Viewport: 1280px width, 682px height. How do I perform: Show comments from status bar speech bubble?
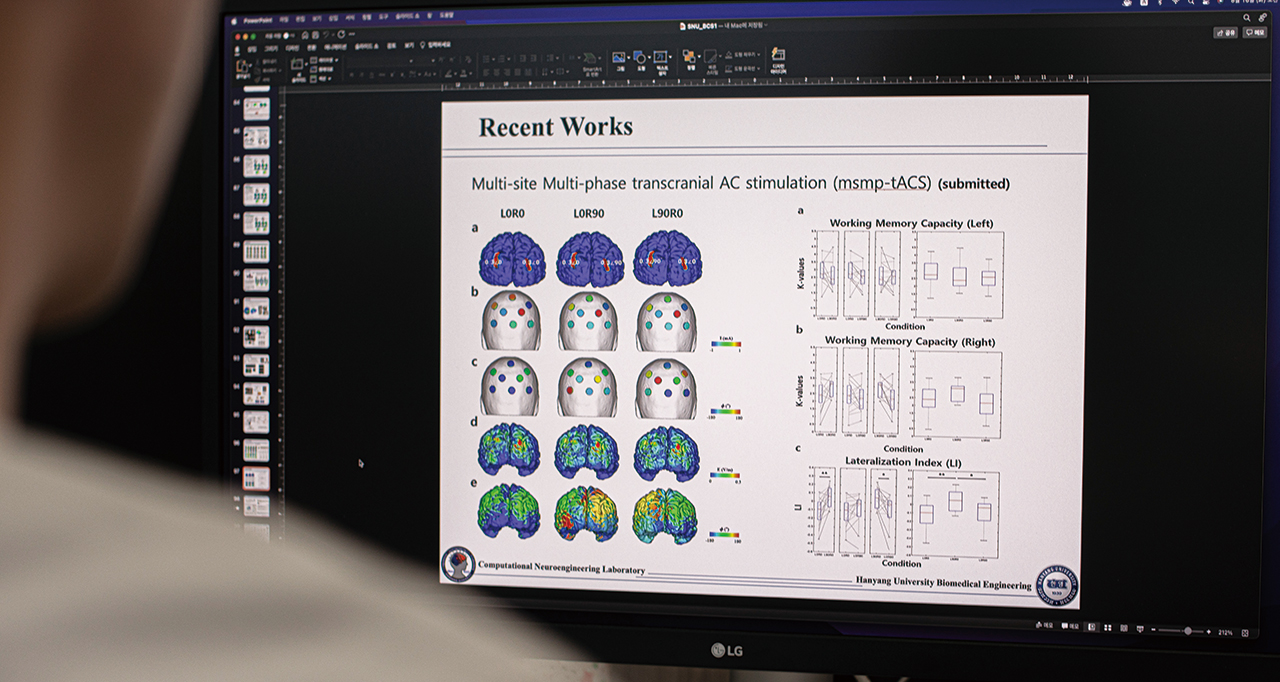1070,625
